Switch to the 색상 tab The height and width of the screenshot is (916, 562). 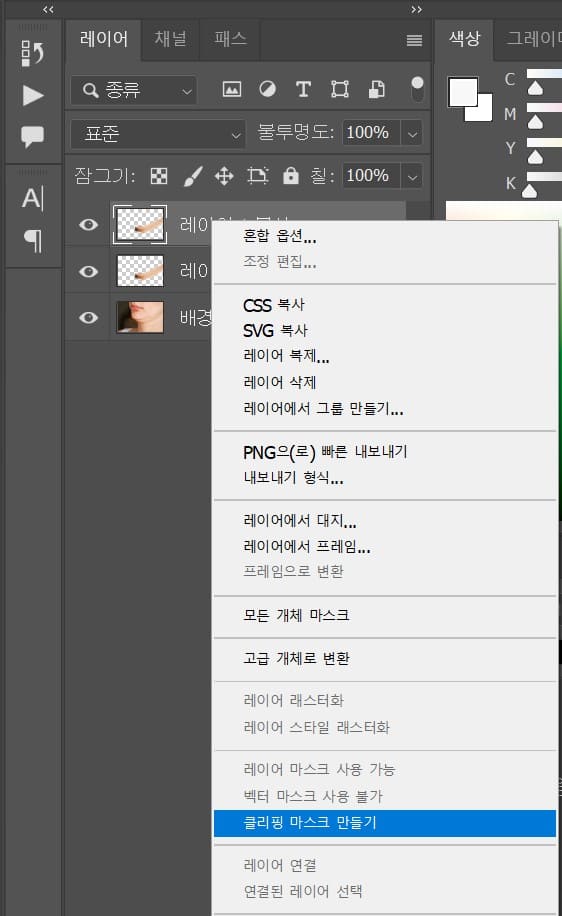pyautogui.click(x=464, y=39)
